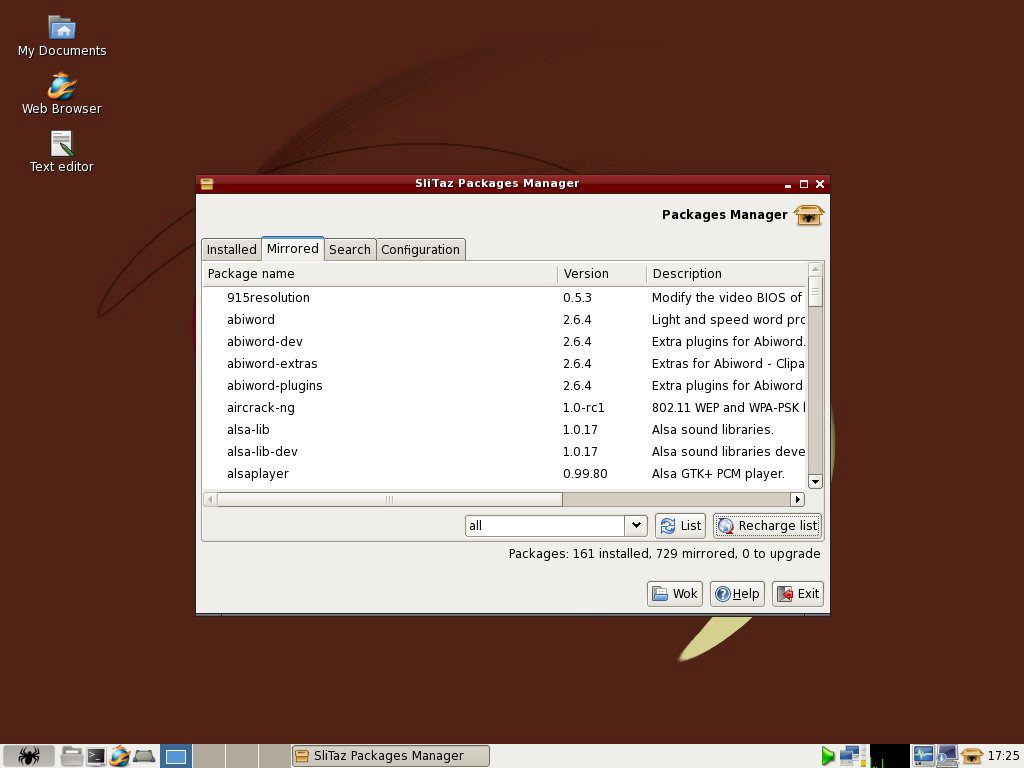The height and width of the screenshot is (768, 1024).
Task: Select the alsa-lib-dev package row
Action: click(504, 452)
